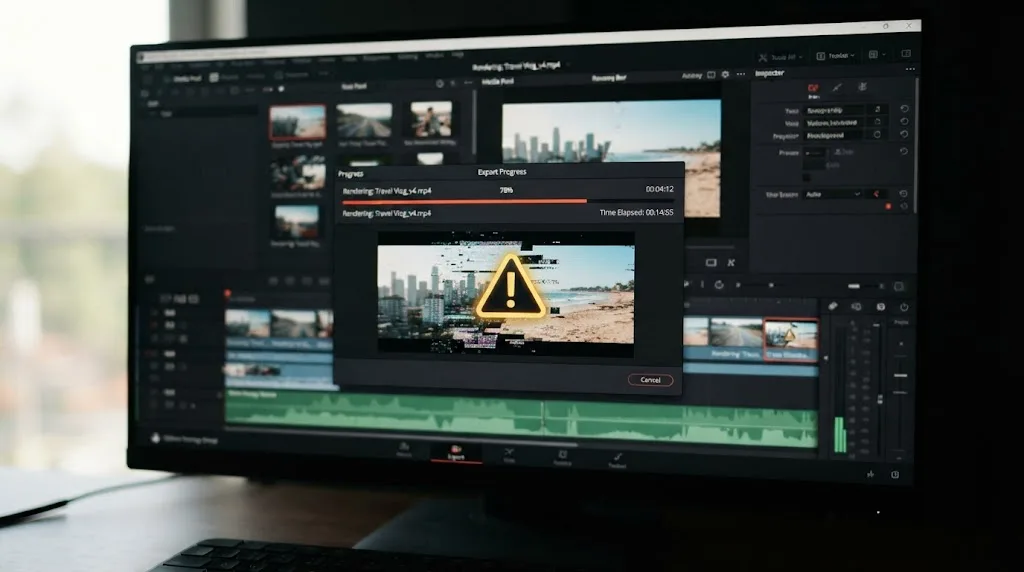Select the green audio waveform clip
Screen dimensions: 1024x572
pos(520,419)
